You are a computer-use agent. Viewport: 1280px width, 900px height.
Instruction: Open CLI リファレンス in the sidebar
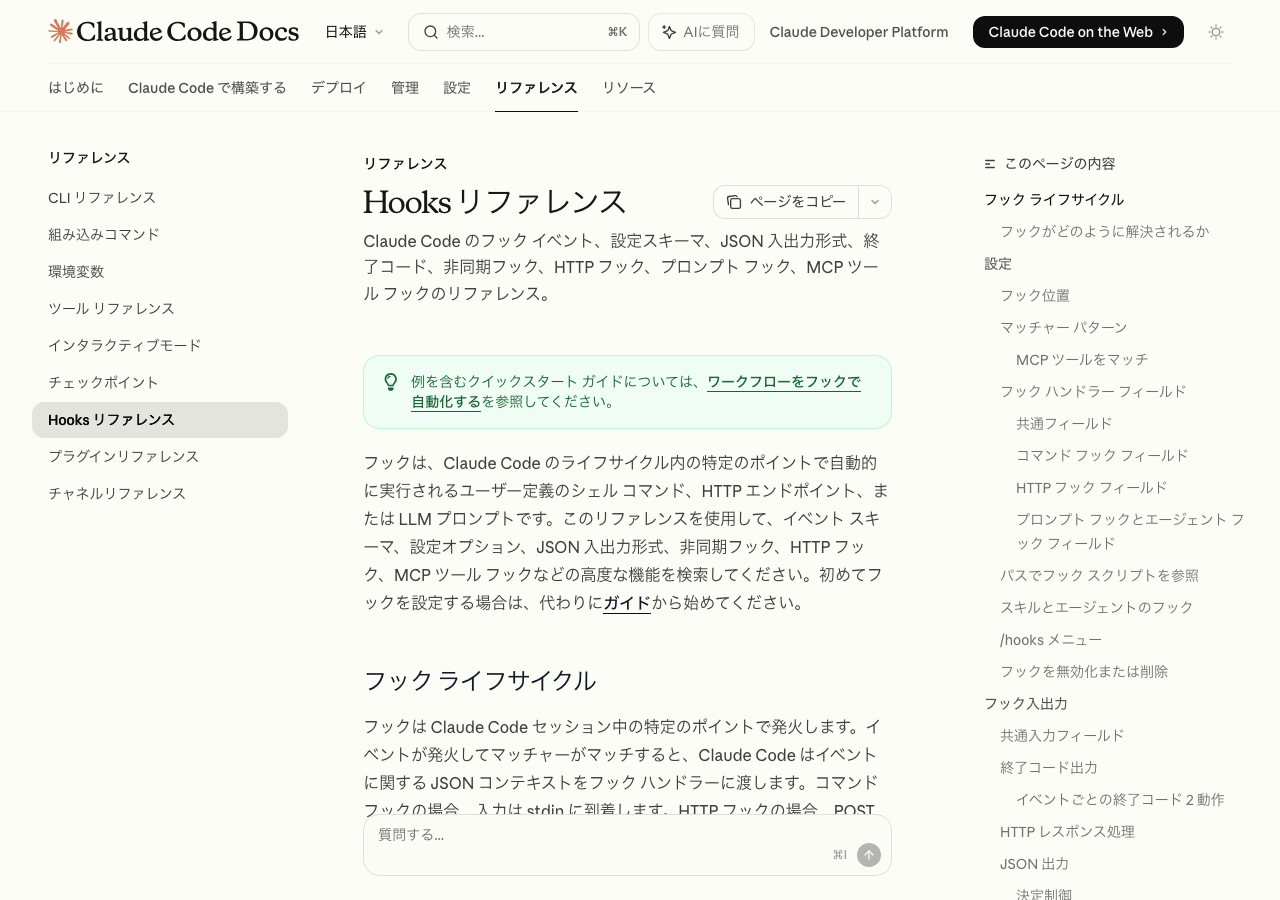(102, 198)
